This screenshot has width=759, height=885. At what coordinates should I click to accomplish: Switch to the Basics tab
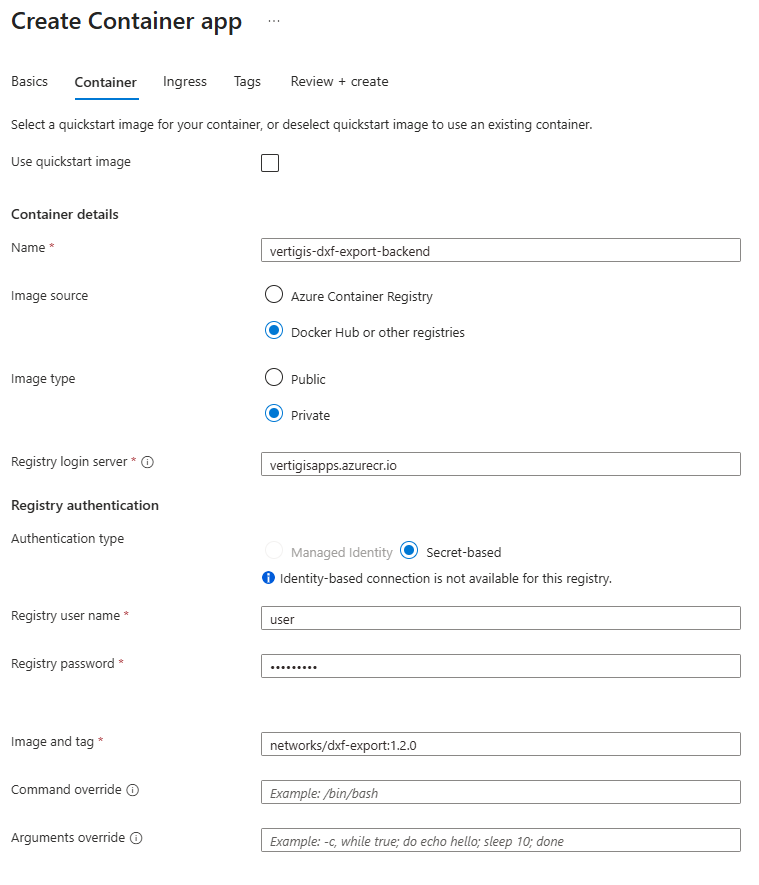(x=29, y=82)
